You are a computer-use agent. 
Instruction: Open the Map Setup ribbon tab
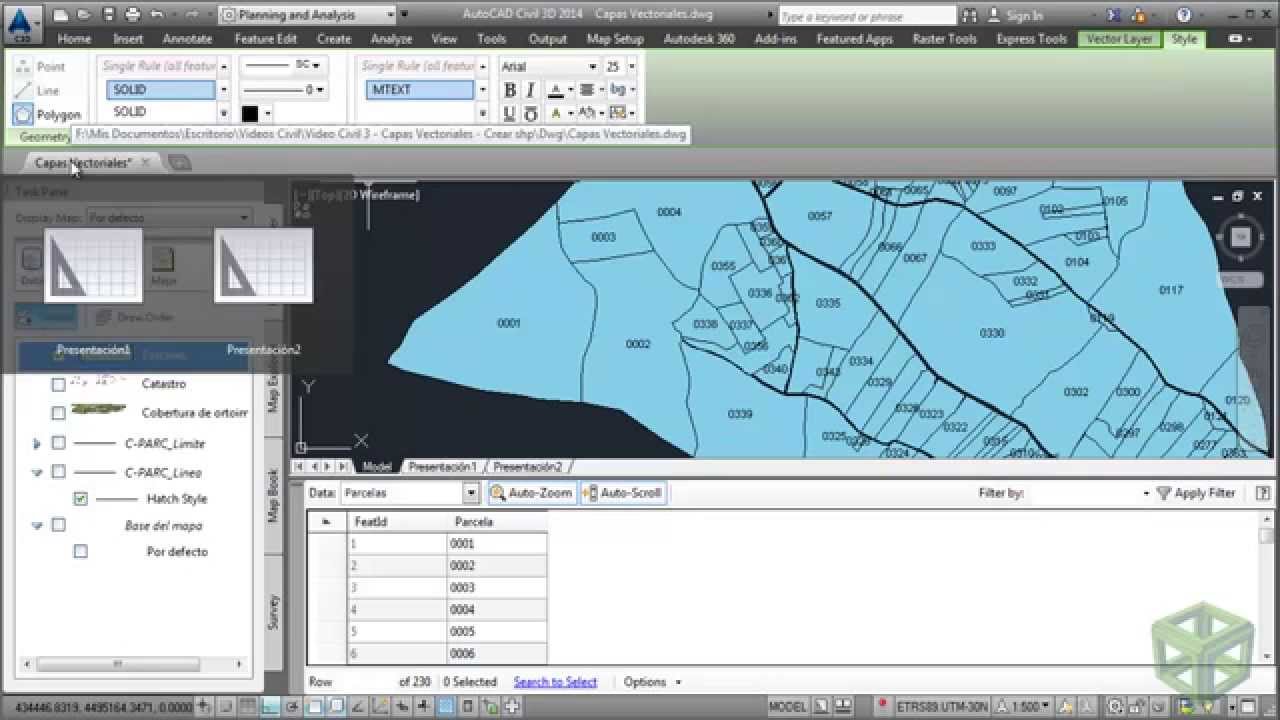pyautogui.click(x=615, y=39)
